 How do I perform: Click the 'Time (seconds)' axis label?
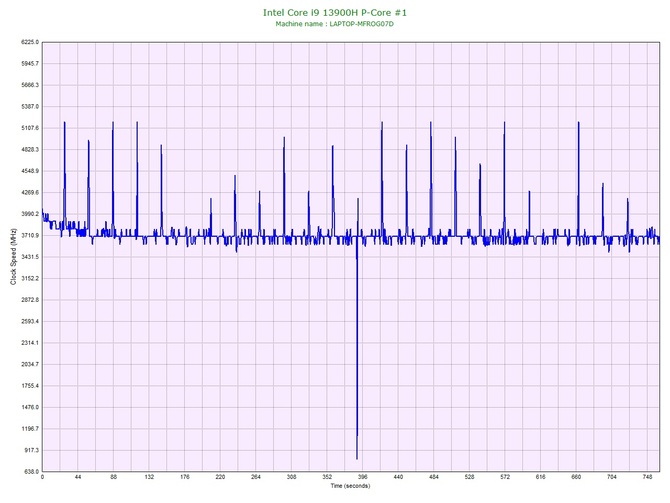(x=350, y=486)
